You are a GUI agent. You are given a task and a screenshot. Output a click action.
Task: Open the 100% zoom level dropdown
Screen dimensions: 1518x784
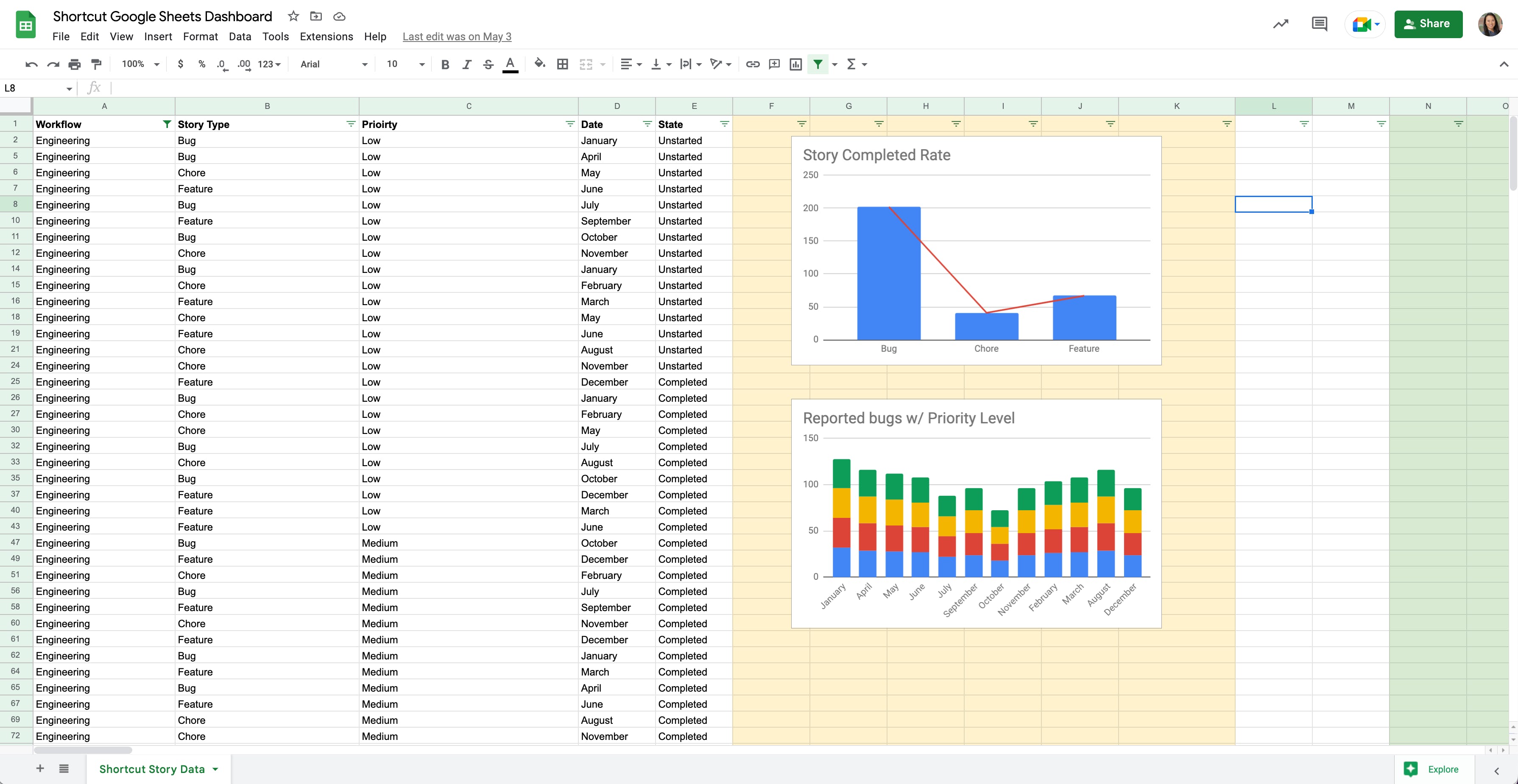[140, 64]
